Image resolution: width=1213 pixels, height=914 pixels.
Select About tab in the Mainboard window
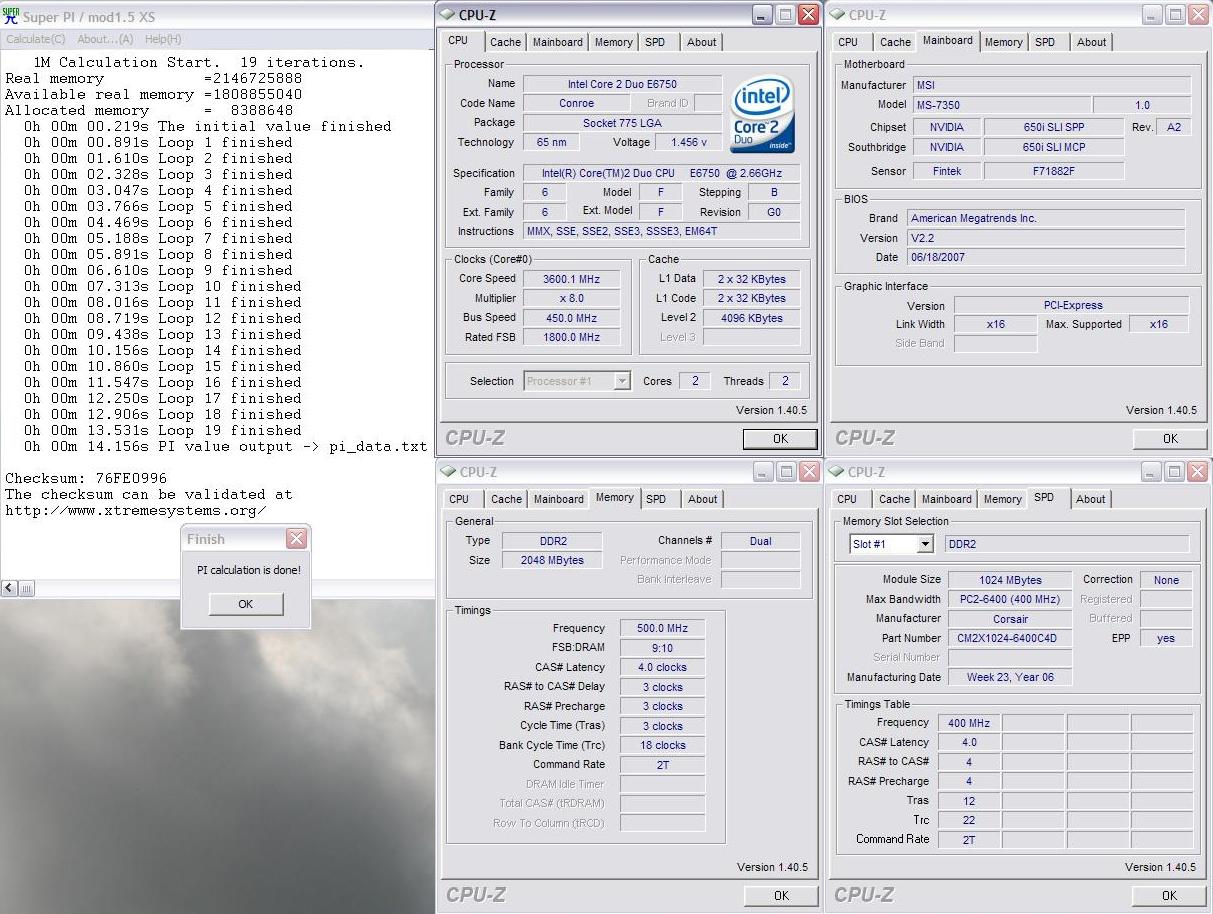(x=1092, y=42)
